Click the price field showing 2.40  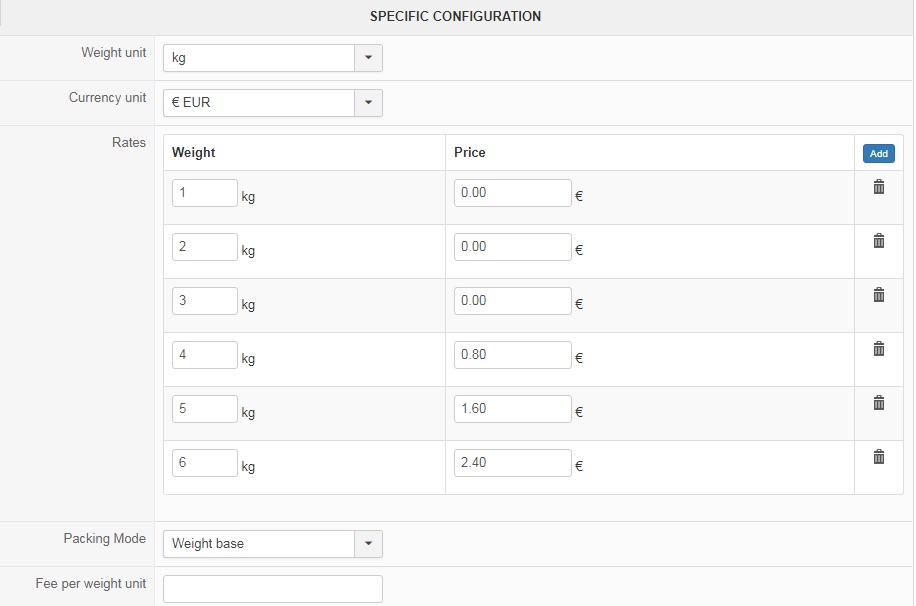pyautogui.click(x=512, y=463)
